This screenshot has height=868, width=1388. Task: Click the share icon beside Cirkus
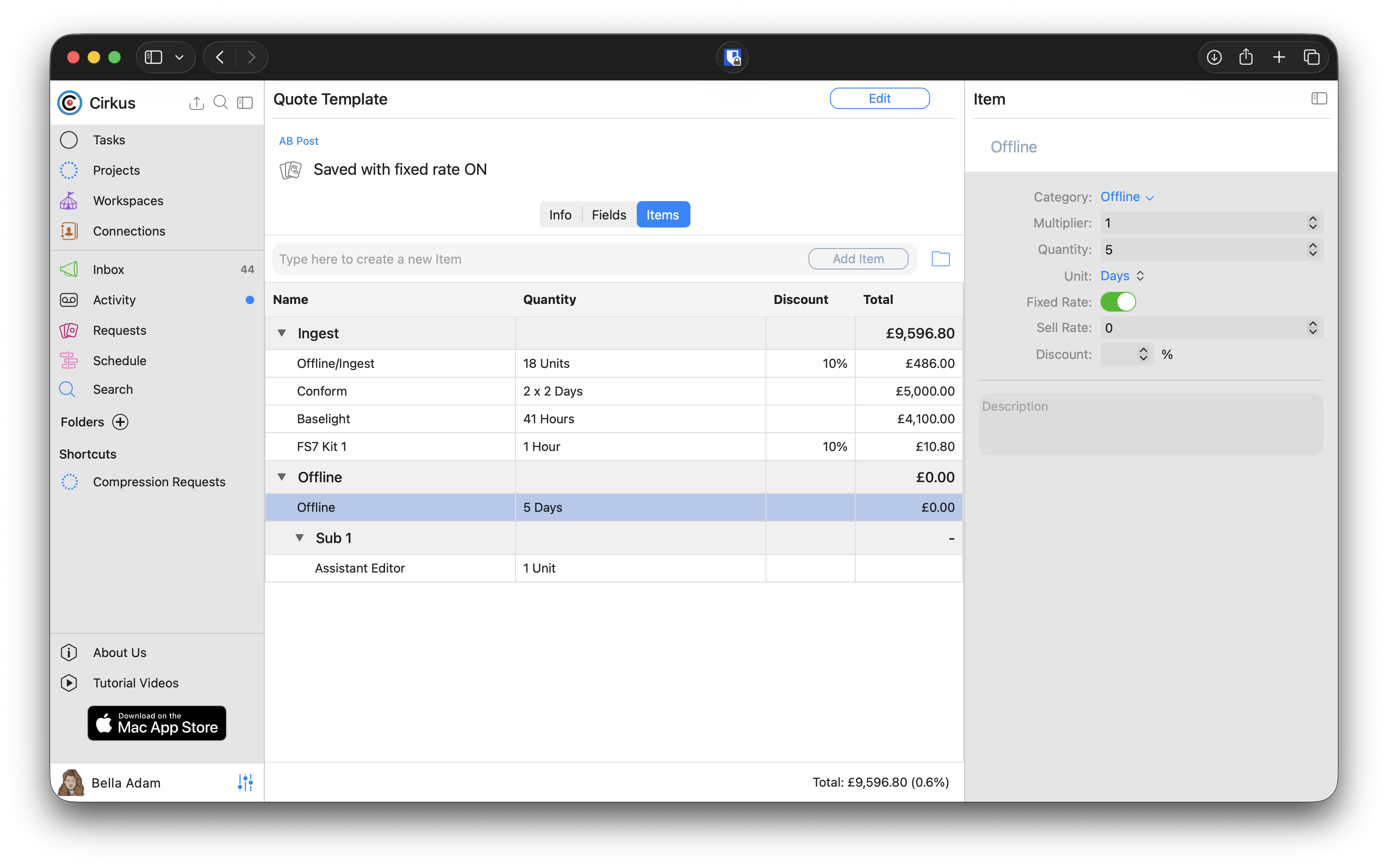(x=196, y=103)
